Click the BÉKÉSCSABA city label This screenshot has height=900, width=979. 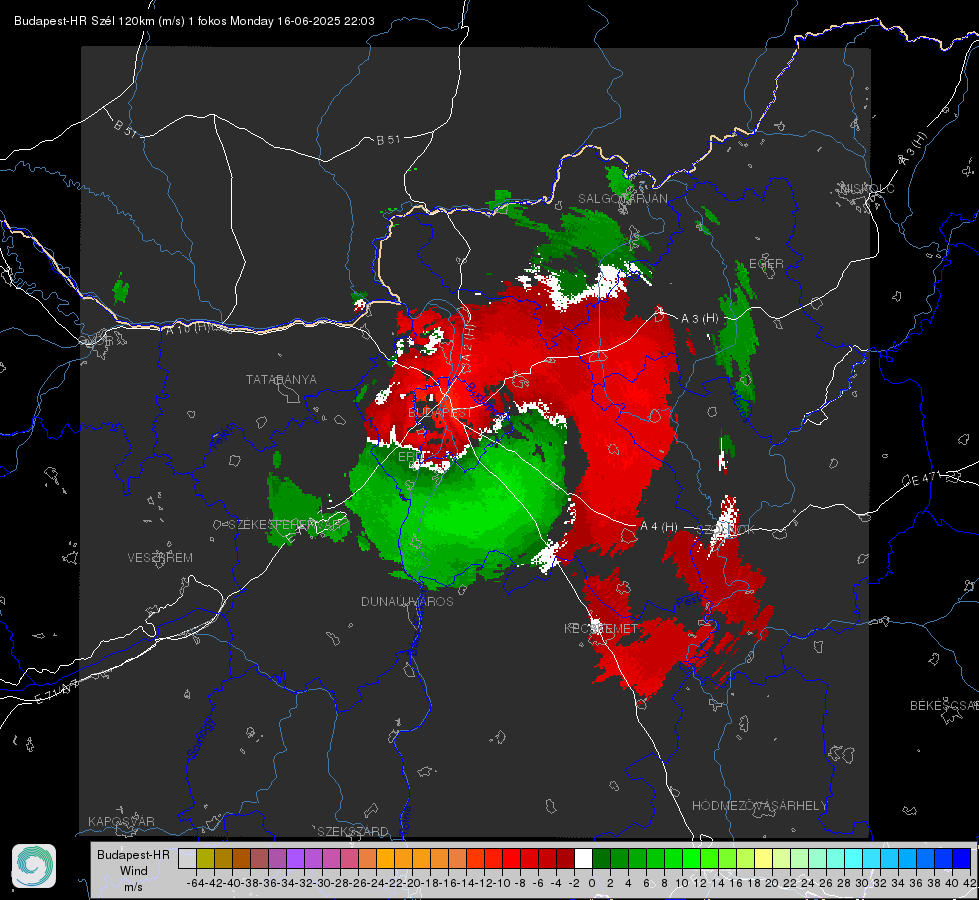(944, 706)
